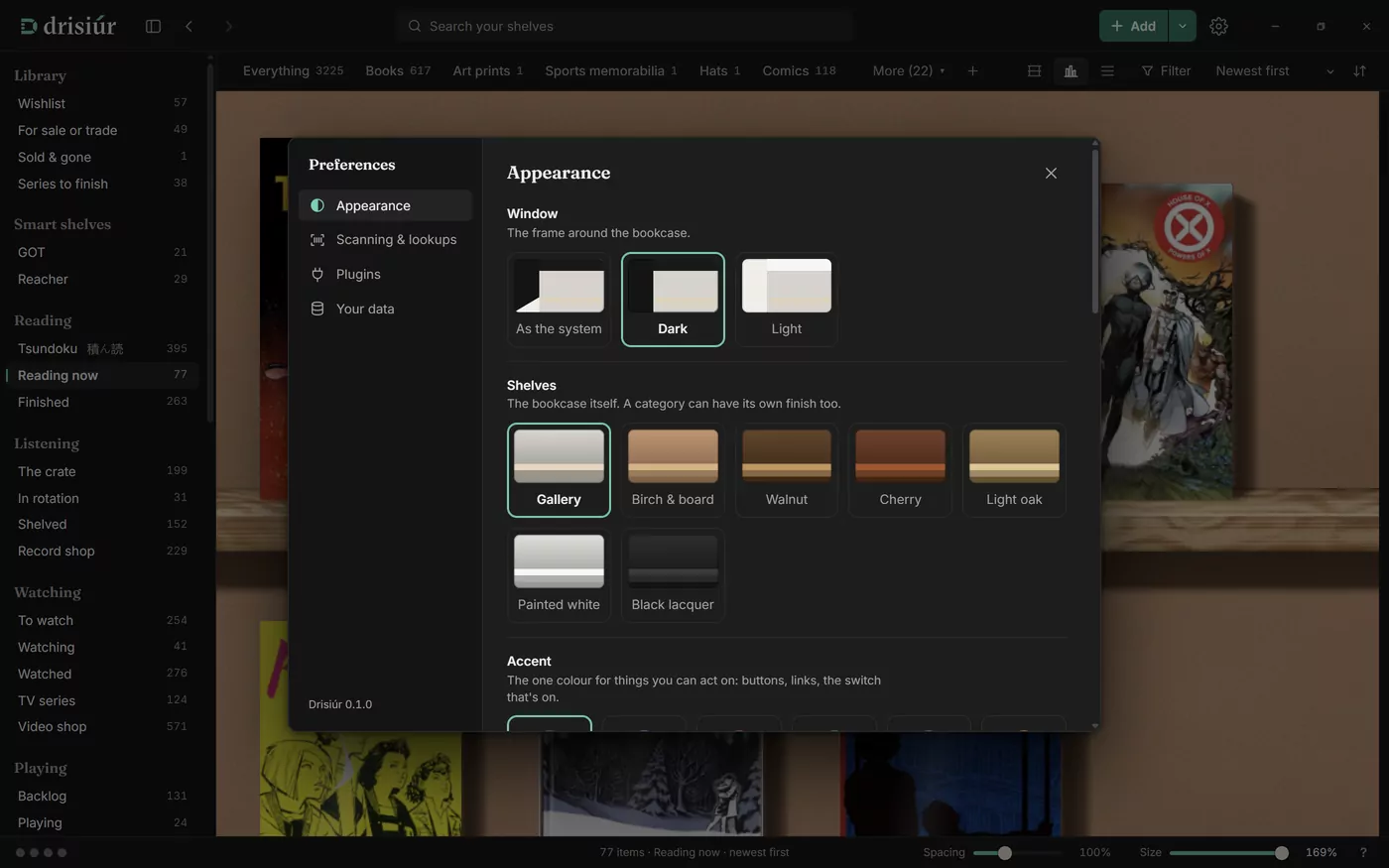Image resolution: width=1389 pixels, height=868 pixels.
Task: Click the Preferences dialog scrollbar
Action: click(1095, 231)
